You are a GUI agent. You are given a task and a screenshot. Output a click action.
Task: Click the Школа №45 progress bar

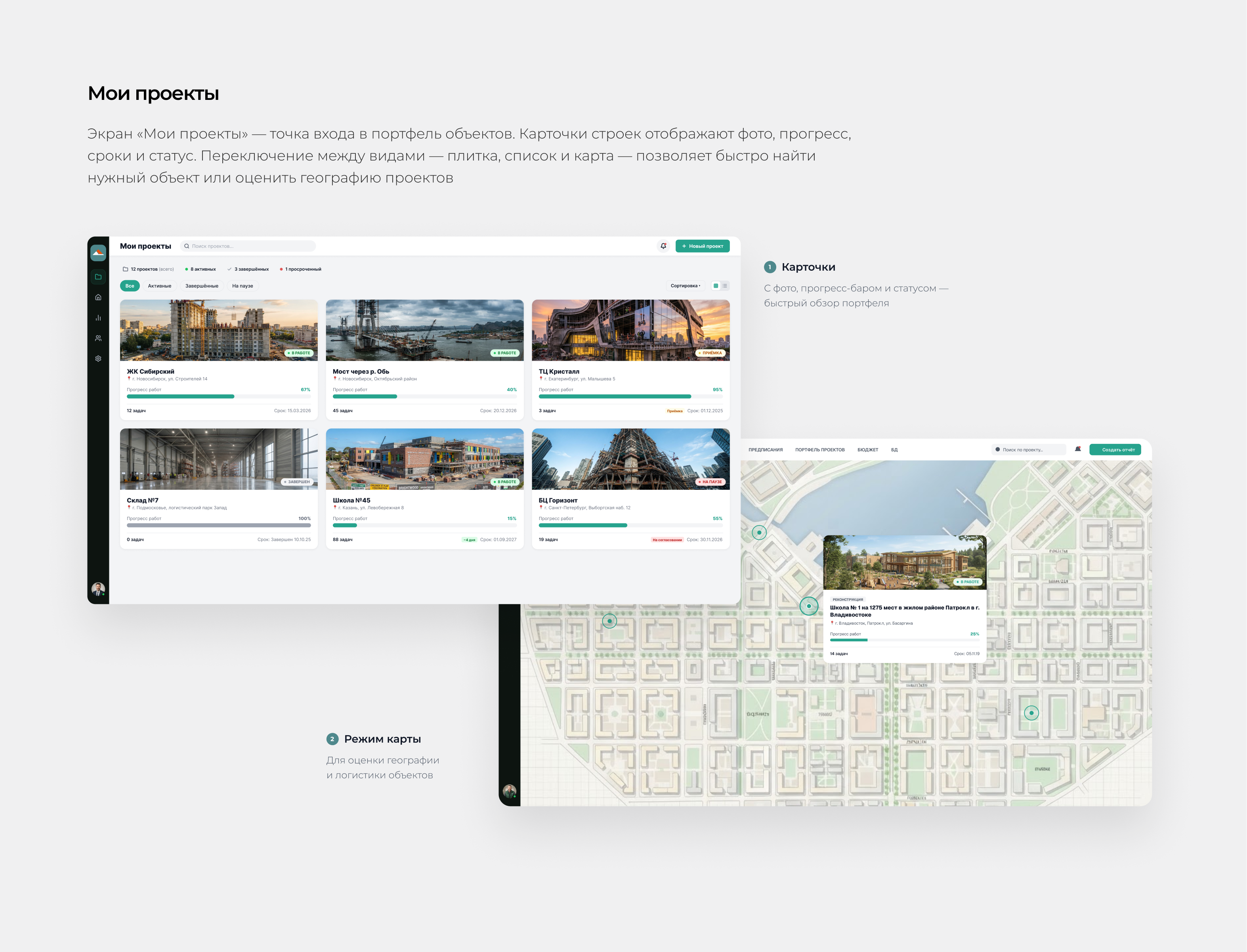click(x=424, y=525)
